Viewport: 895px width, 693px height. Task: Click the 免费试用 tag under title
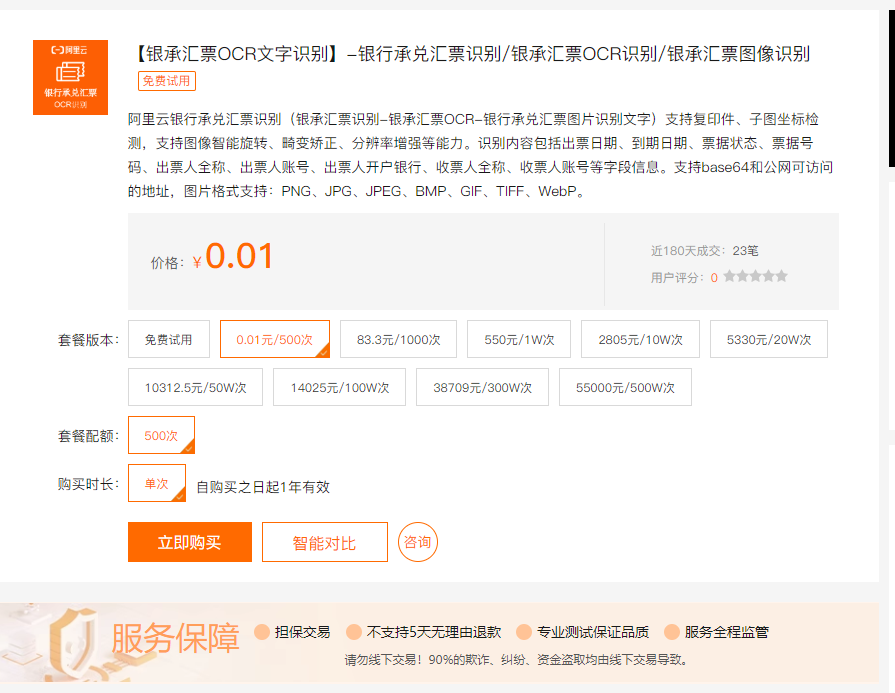click(167, 81)
